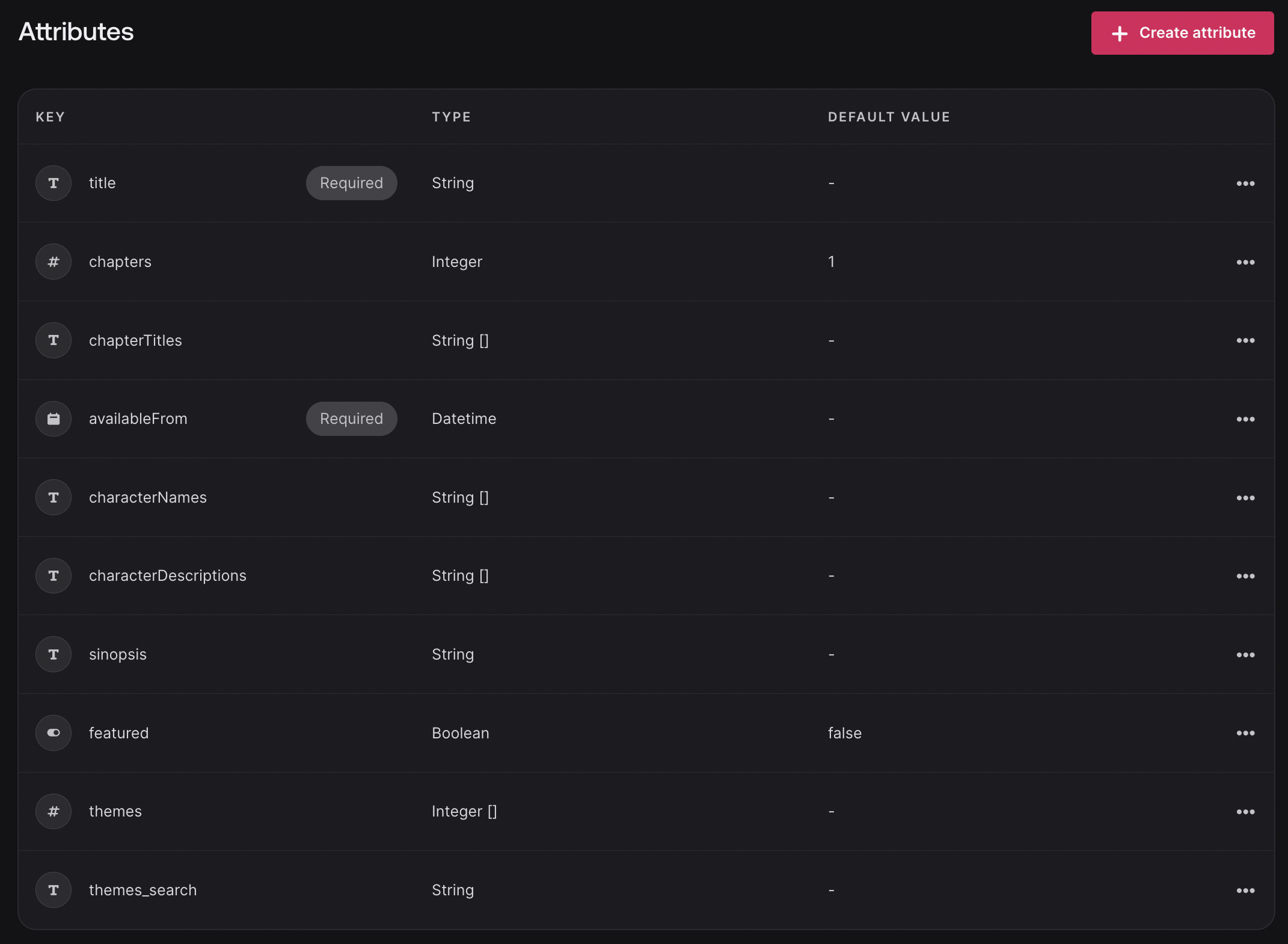1288x944 pixels.
Task: Click the String icon next to themes_search
Action: coord(53,890)
